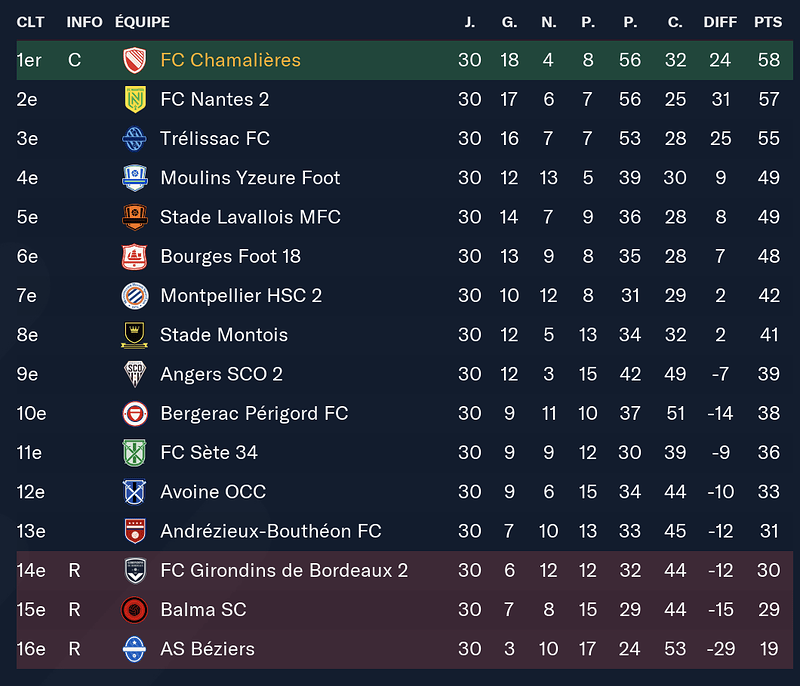Click the Balma SC round badge

[134, 610]
